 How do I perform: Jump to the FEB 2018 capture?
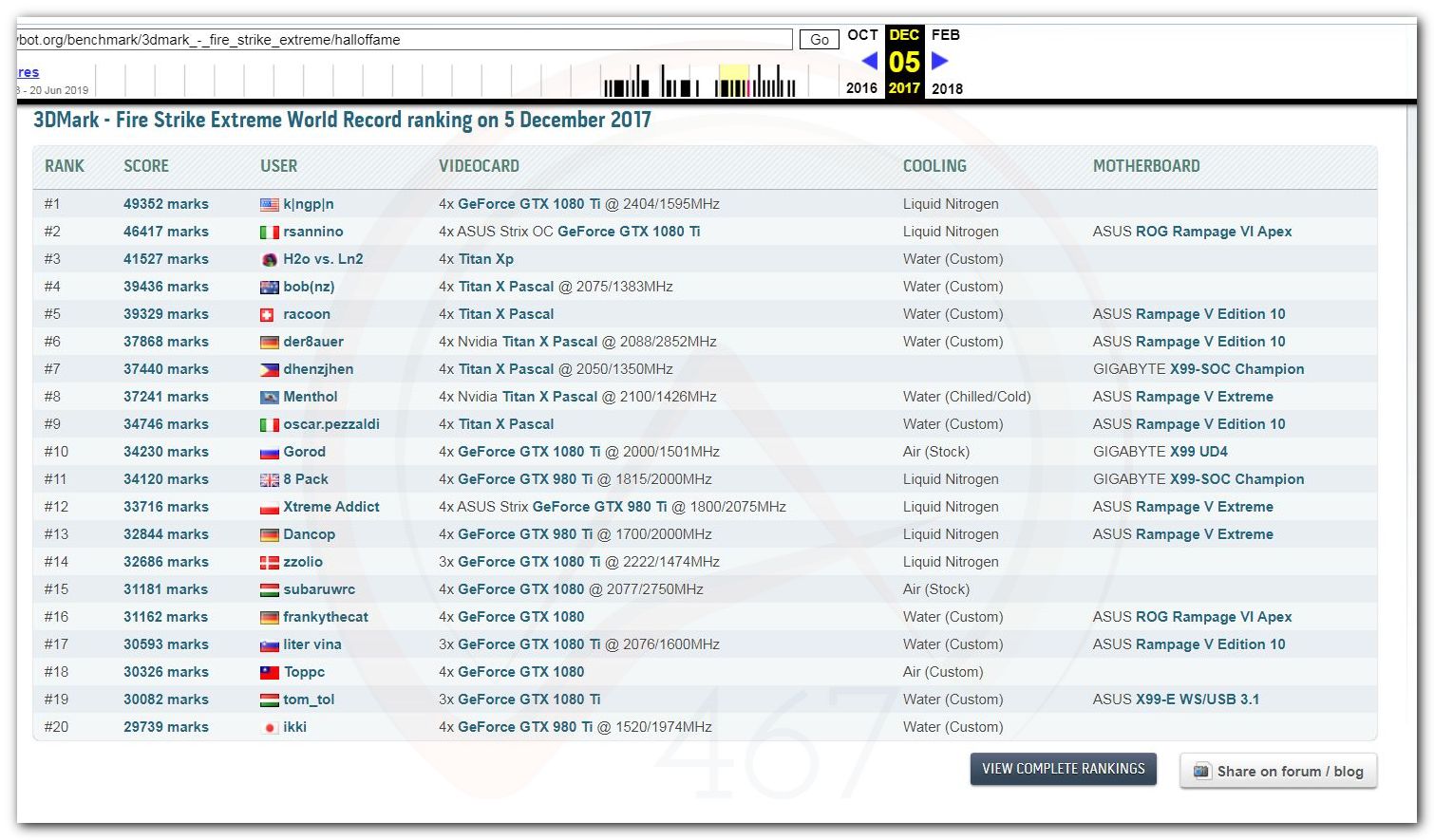click(947, 61)
